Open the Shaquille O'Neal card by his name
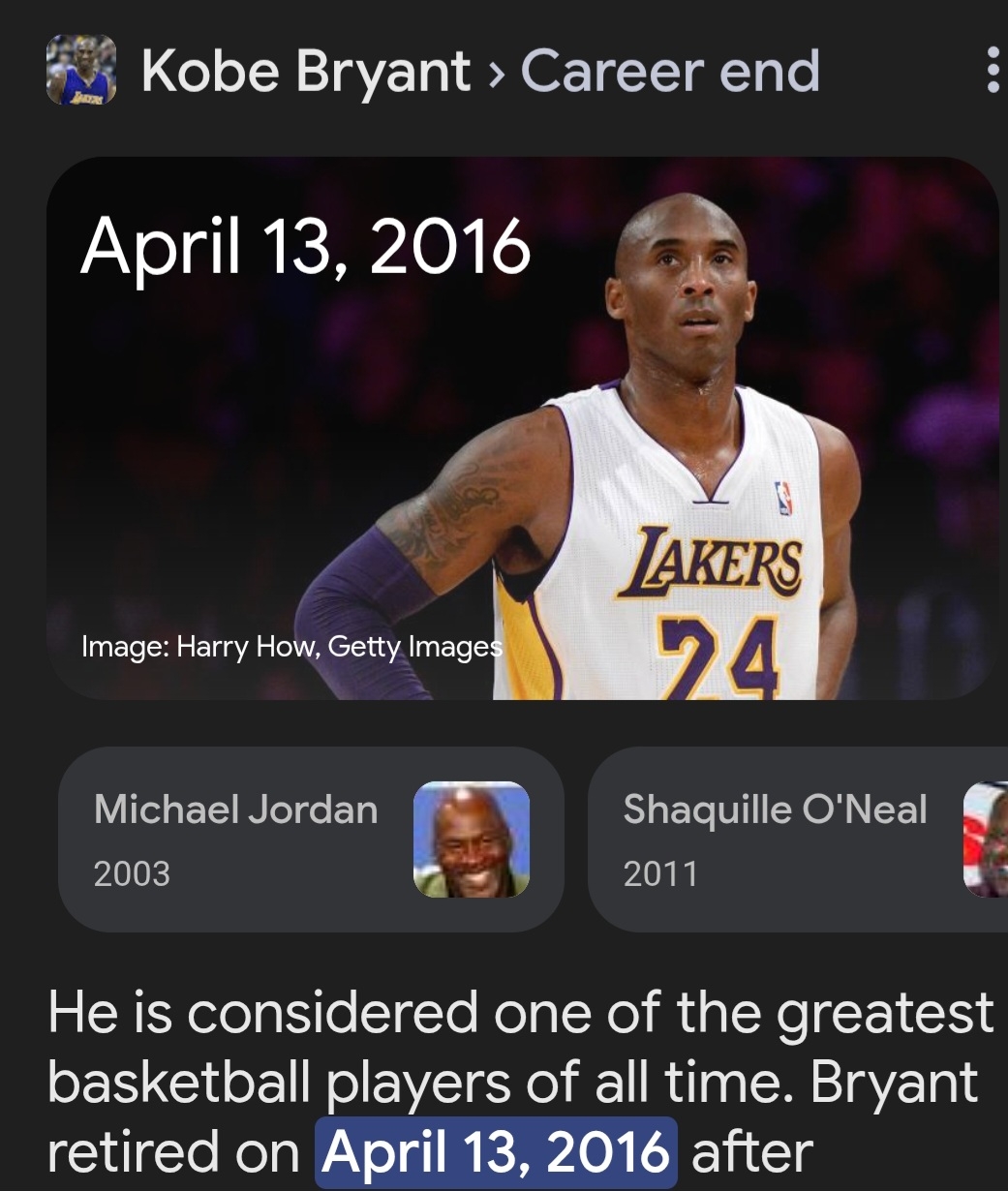 pos(775,809)
